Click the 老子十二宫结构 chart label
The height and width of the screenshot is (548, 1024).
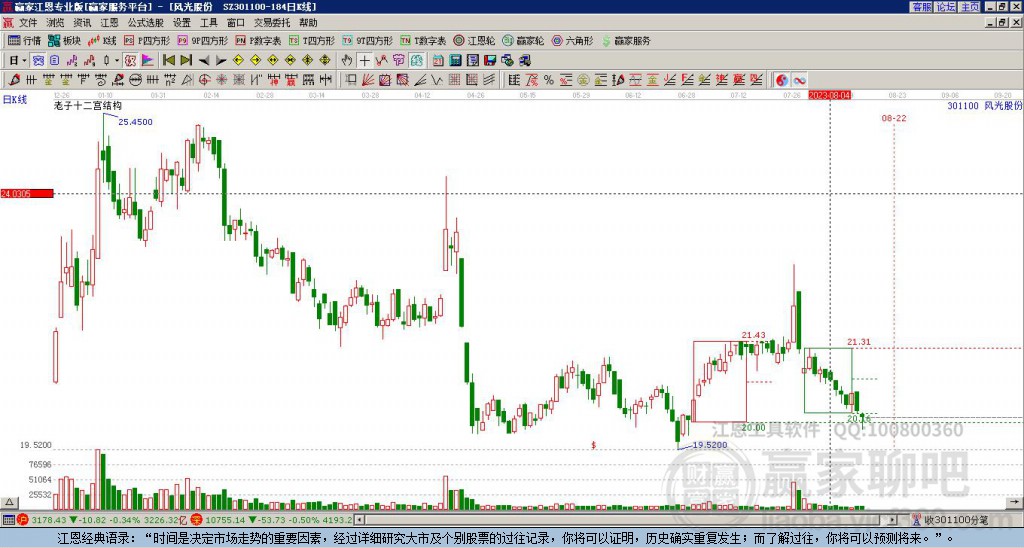(x=88, y=105)
